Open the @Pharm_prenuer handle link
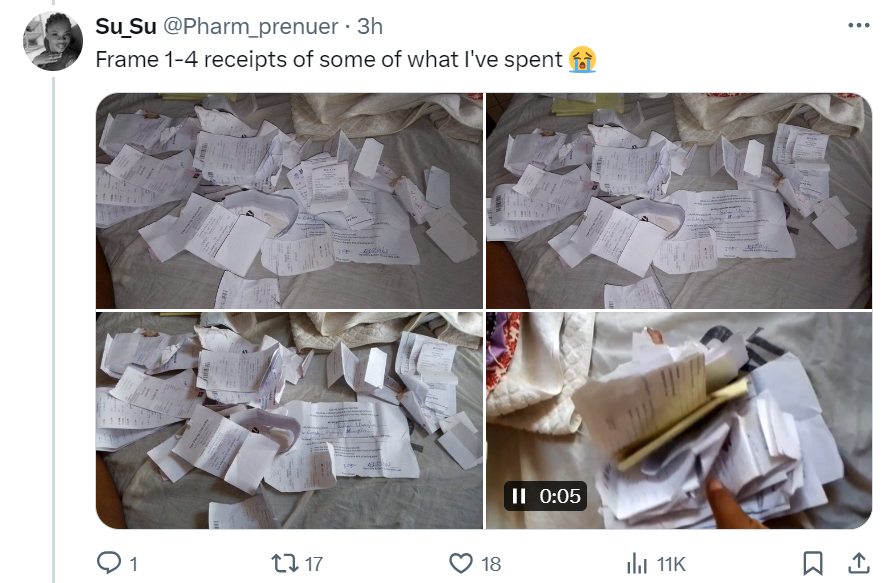This screenshot has width=887, height=583. click(x=251, y=26)
